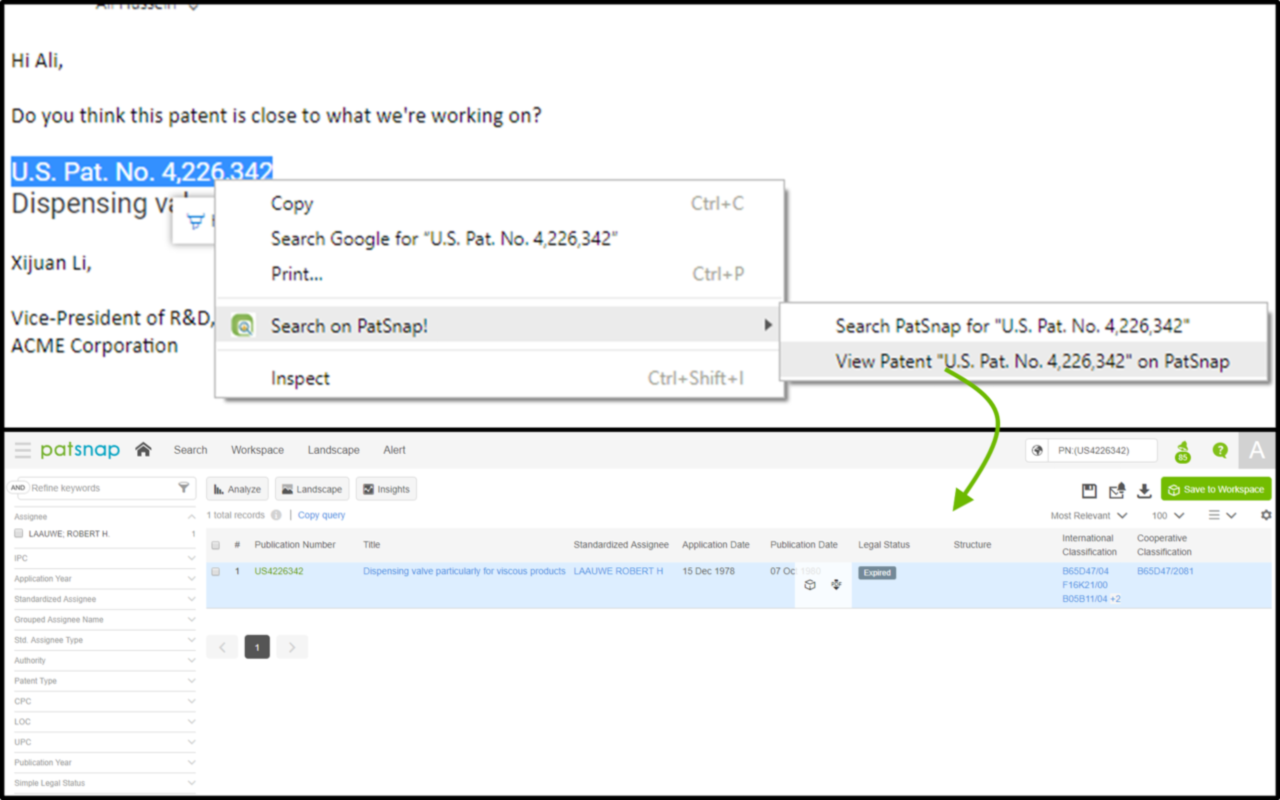This screenshot has width=1280, height=800.
Task: Go to the PatSnap home icon
Action: click(143, 450)
